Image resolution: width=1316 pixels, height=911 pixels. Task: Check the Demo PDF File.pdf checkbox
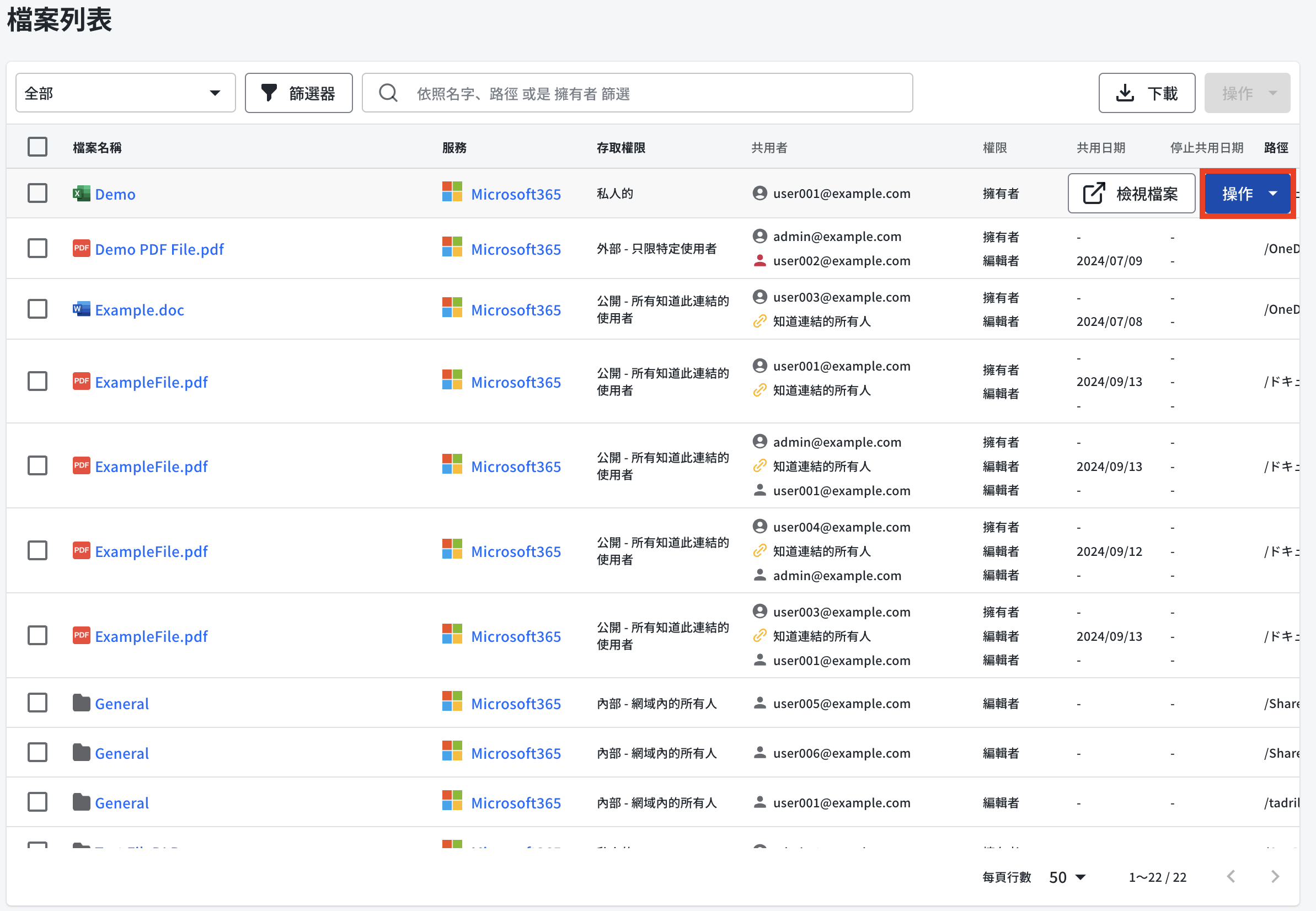(x=38, y=248)
